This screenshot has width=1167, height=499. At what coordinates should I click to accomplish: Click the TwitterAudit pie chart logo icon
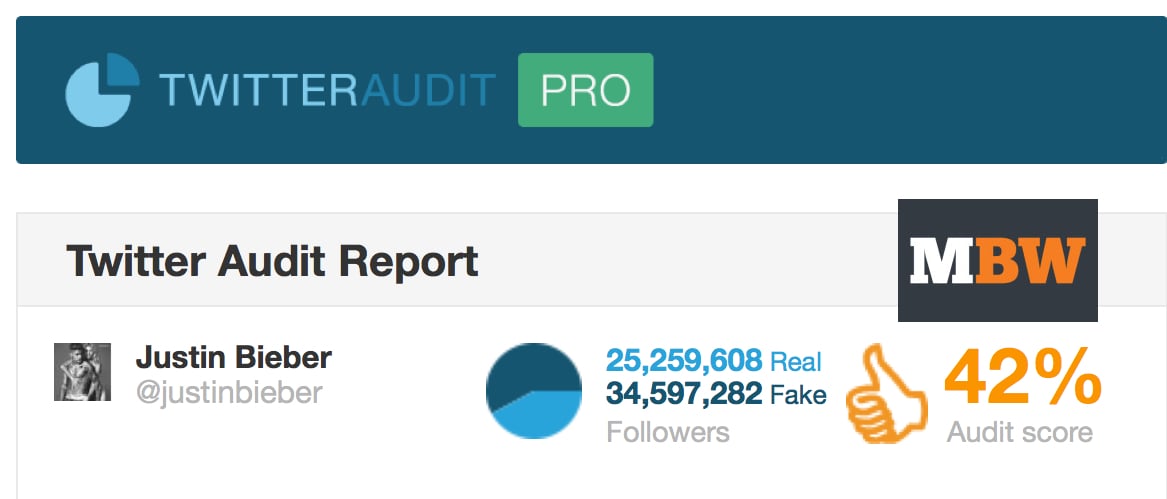102,89
